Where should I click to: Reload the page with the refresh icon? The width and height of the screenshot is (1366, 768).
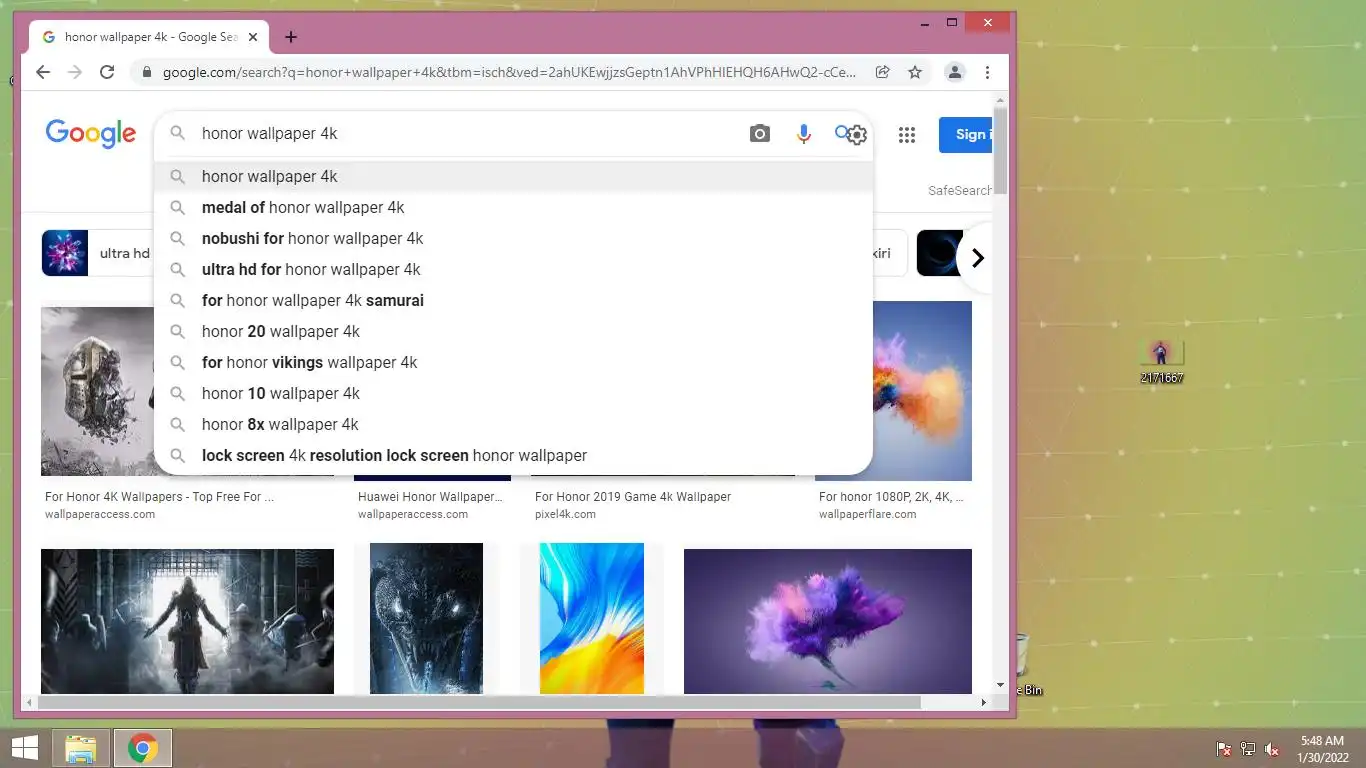(x=107, y=72)
